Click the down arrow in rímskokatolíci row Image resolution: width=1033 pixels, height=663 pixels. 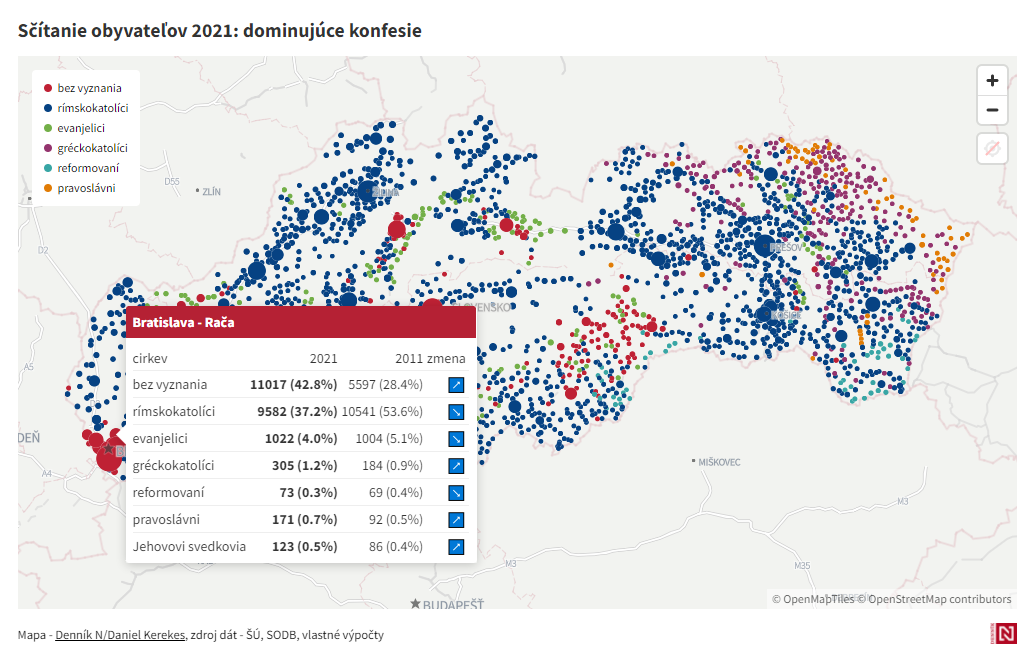click(x=456, y=411)
